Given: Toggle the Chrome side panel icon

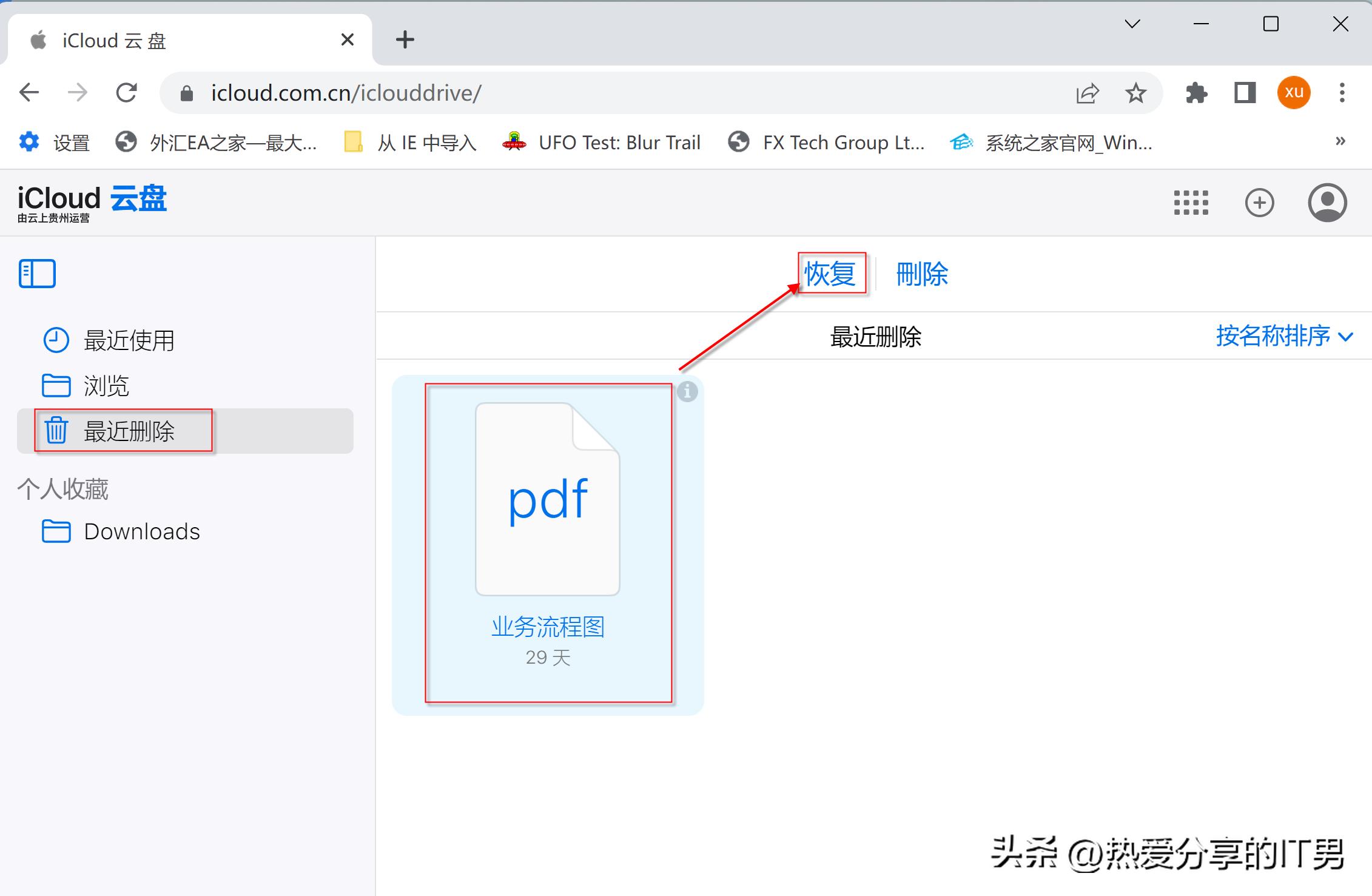Looking at the screenshot, I should (1244, 92).
